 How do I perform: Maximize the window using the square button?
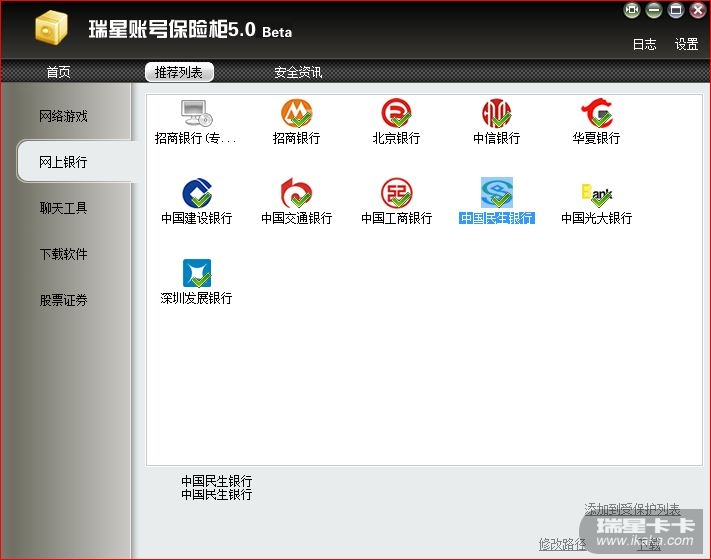coord(676,10)
